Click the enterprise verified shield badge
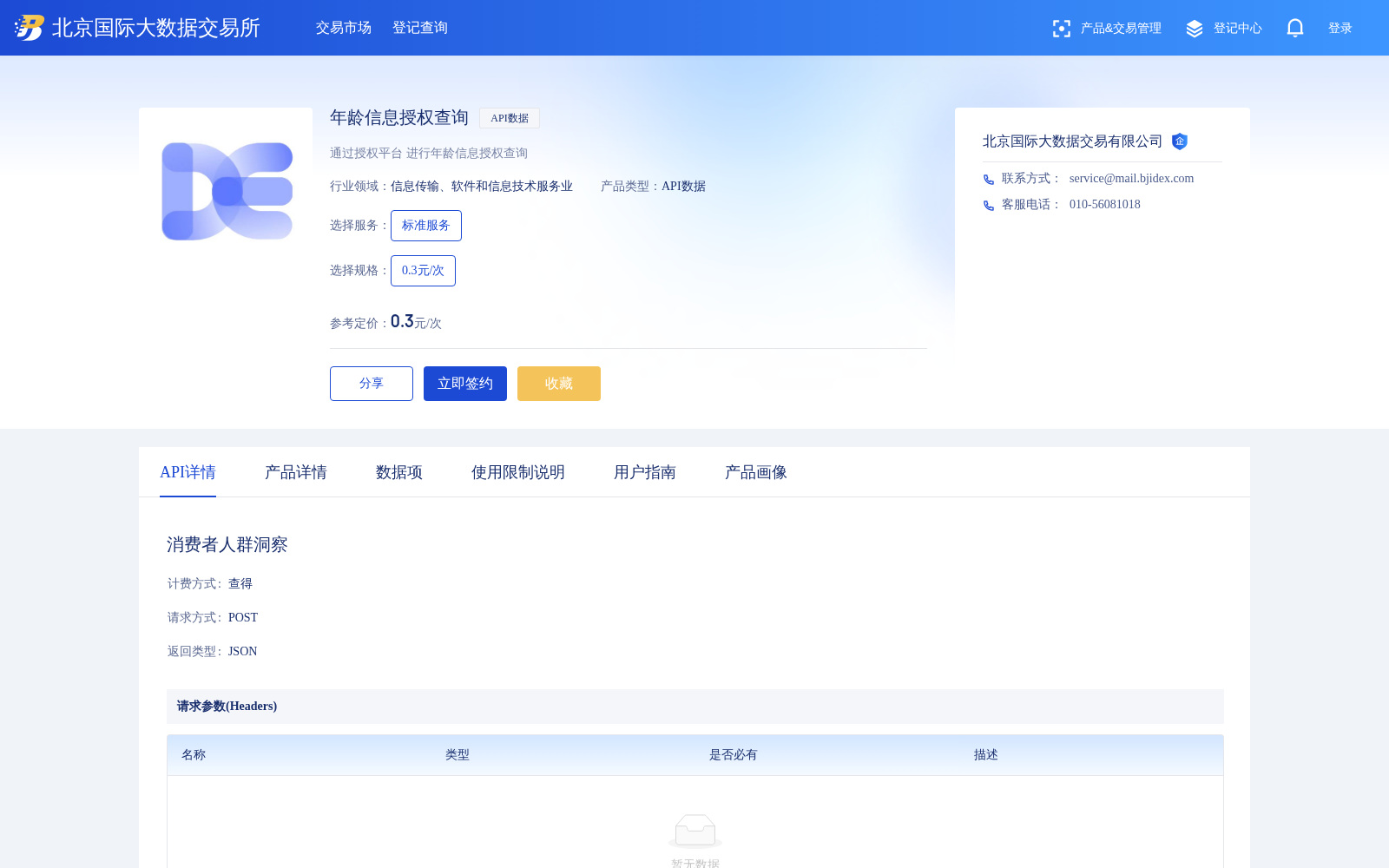This screenshot has height=868, width=1389. click(x=1180, y=141)
